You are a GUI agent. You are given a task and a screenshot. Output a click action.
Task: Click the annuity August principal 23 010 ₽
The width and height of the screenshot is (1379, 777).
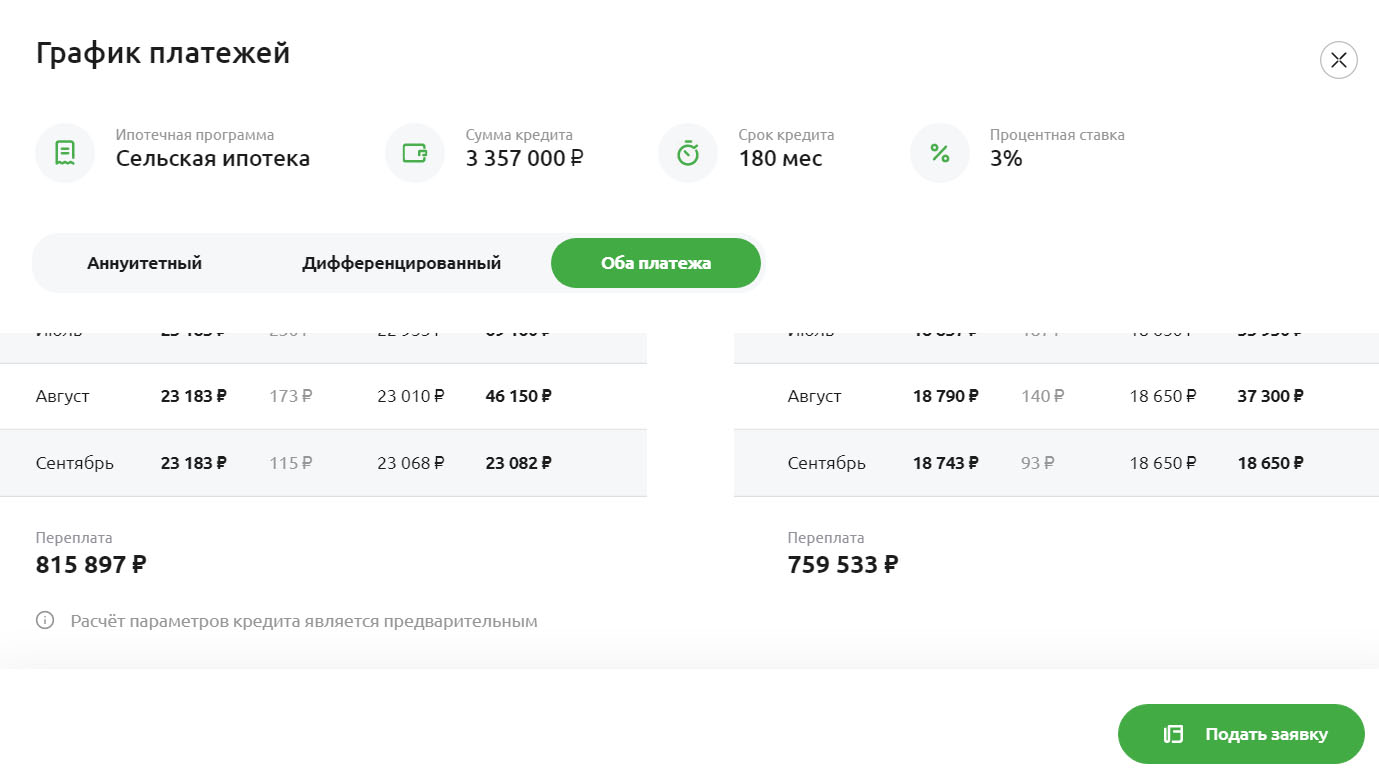pos(411,396)
